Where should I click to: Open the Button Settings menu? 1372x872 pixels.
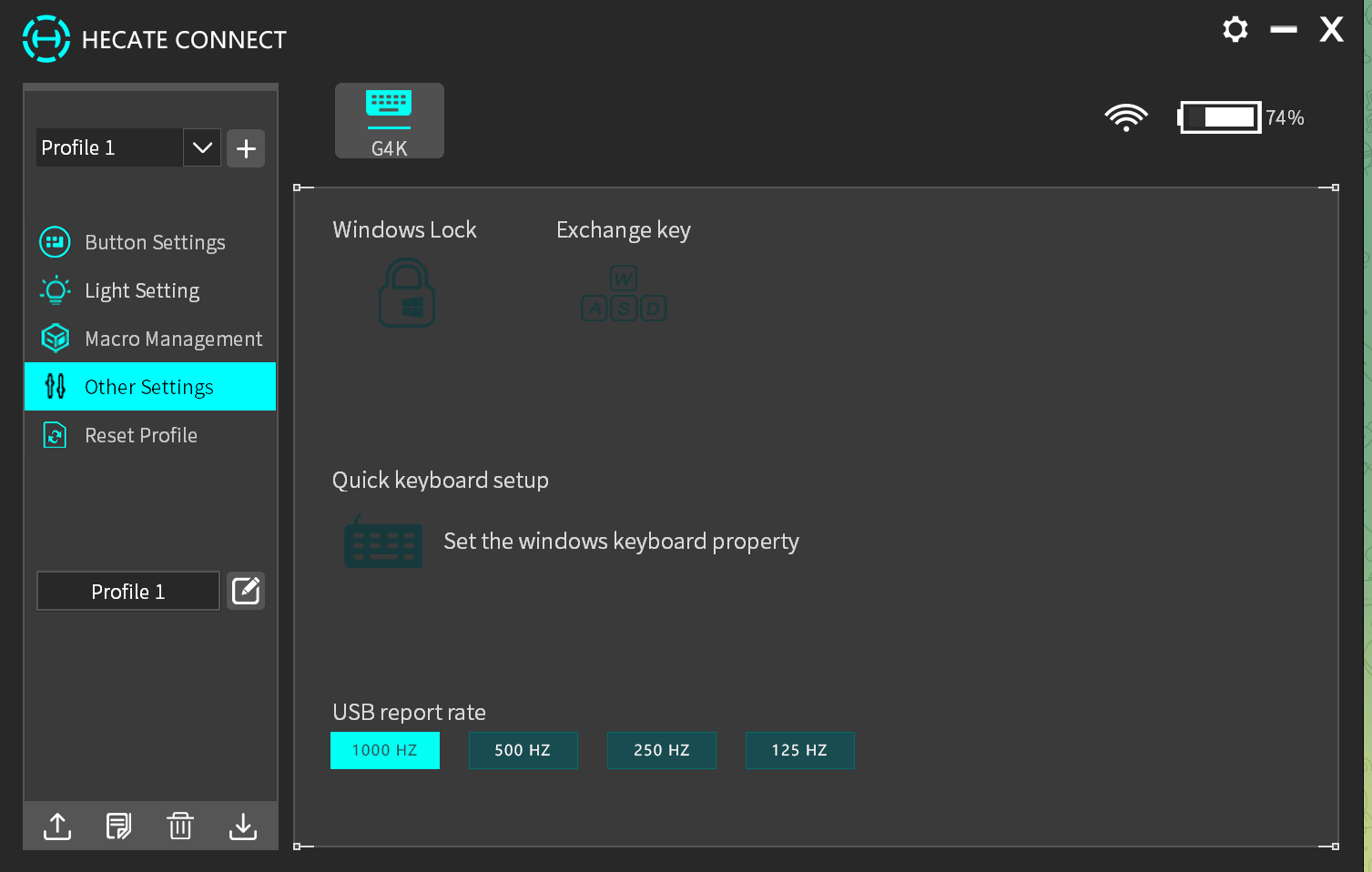pos(154,242)
